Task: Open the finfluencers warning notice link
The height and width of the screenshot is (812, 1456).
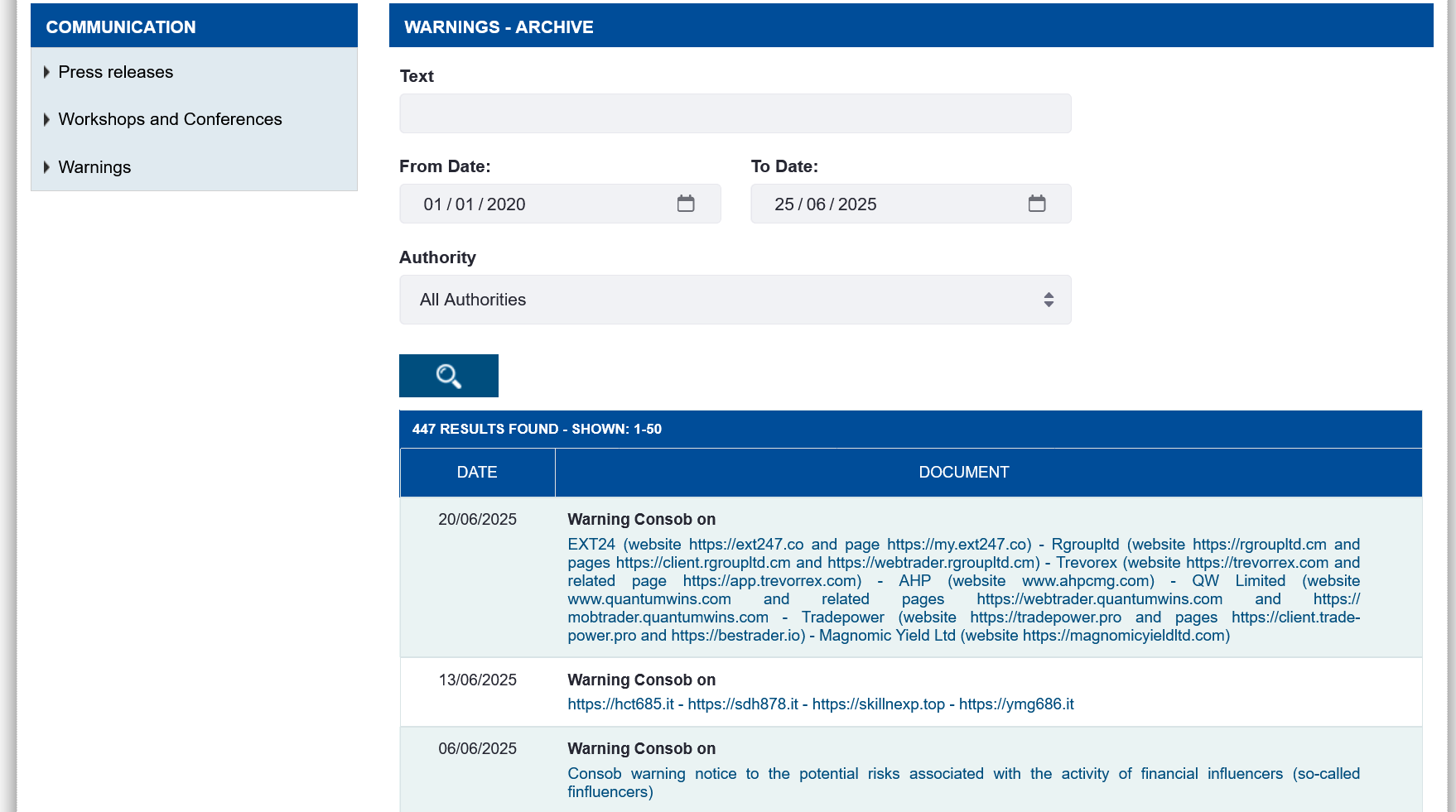Action: click(964, 782)
